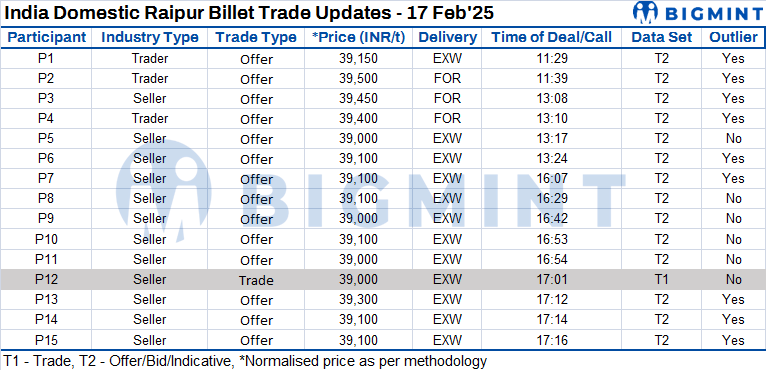Image resolution: width=771 pixels, height=379 pixels.
Task: Click the Time of Deal/Call header
Action: 552,37
